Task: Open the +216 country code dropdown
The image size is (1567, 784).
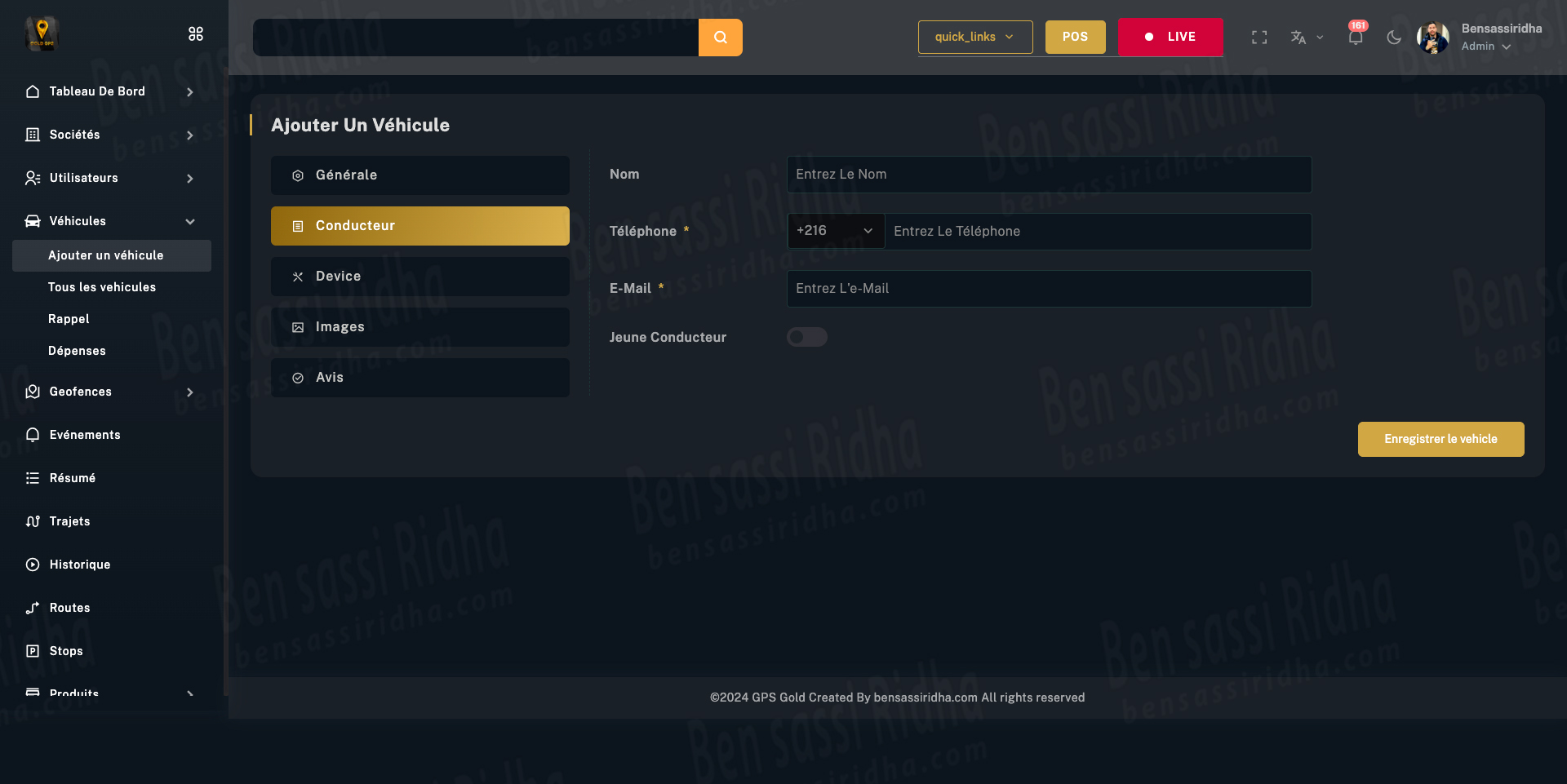Action: click(835, 232)
